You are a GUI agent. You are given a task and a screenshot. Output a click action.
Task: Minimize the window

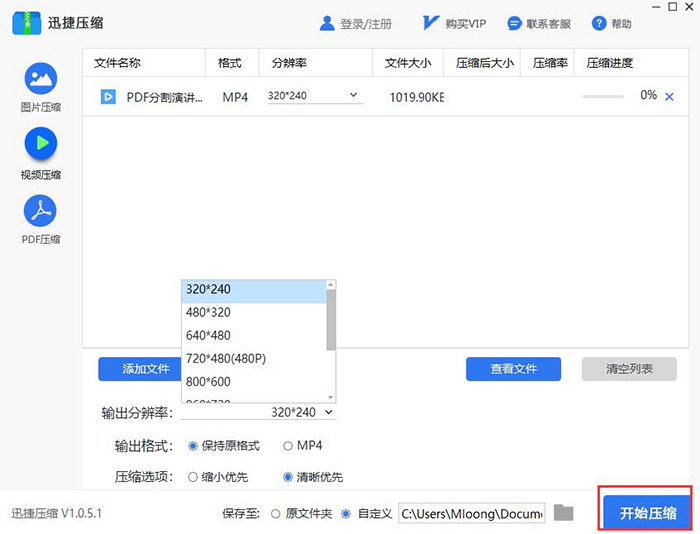(656, 7)
